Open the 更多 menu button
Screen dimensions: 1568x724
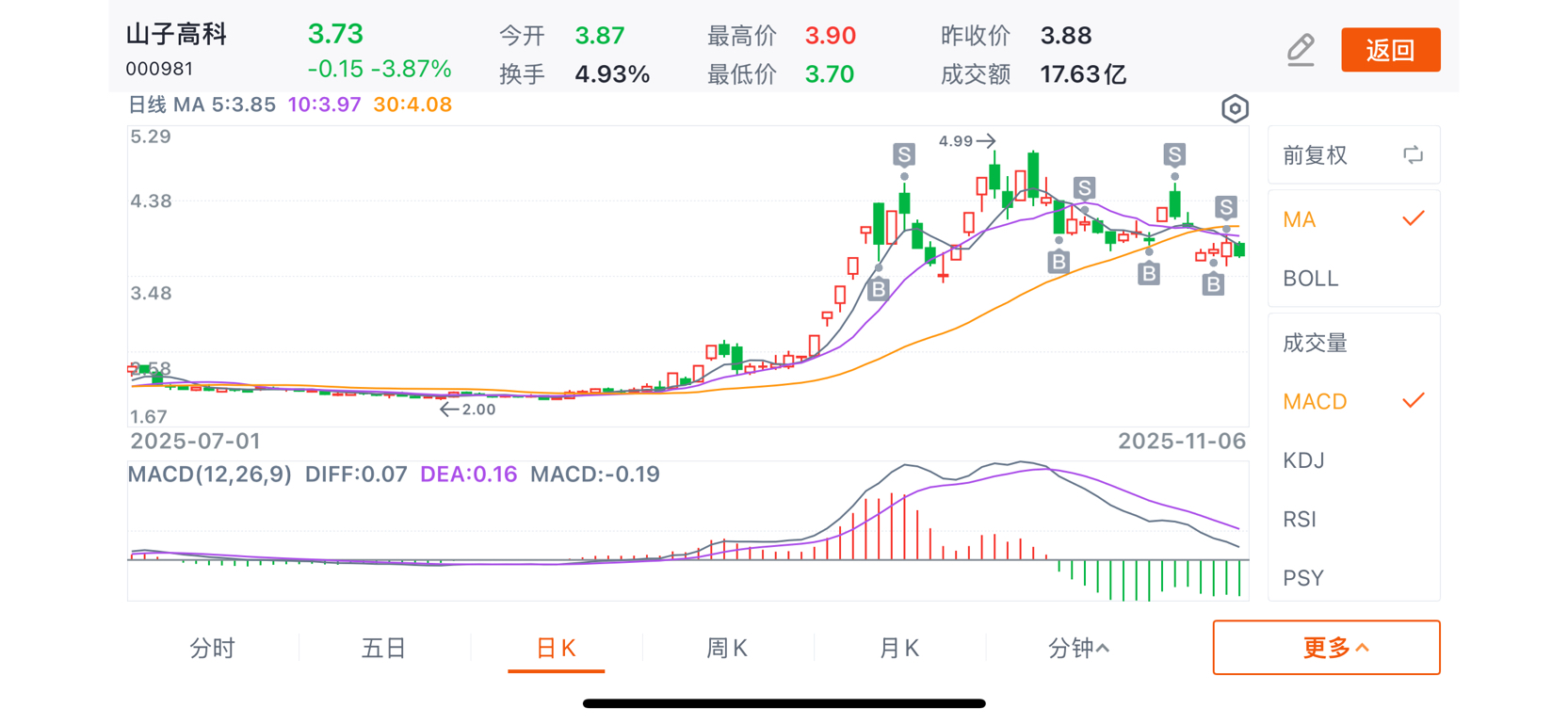[x=1326, y=648]
